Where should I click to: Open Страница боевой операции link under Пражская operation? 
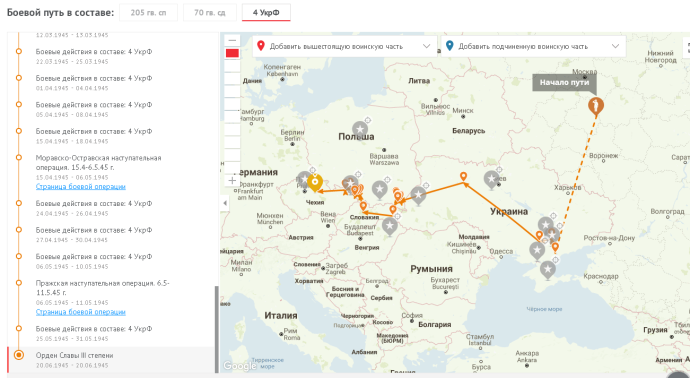point(81,312)
